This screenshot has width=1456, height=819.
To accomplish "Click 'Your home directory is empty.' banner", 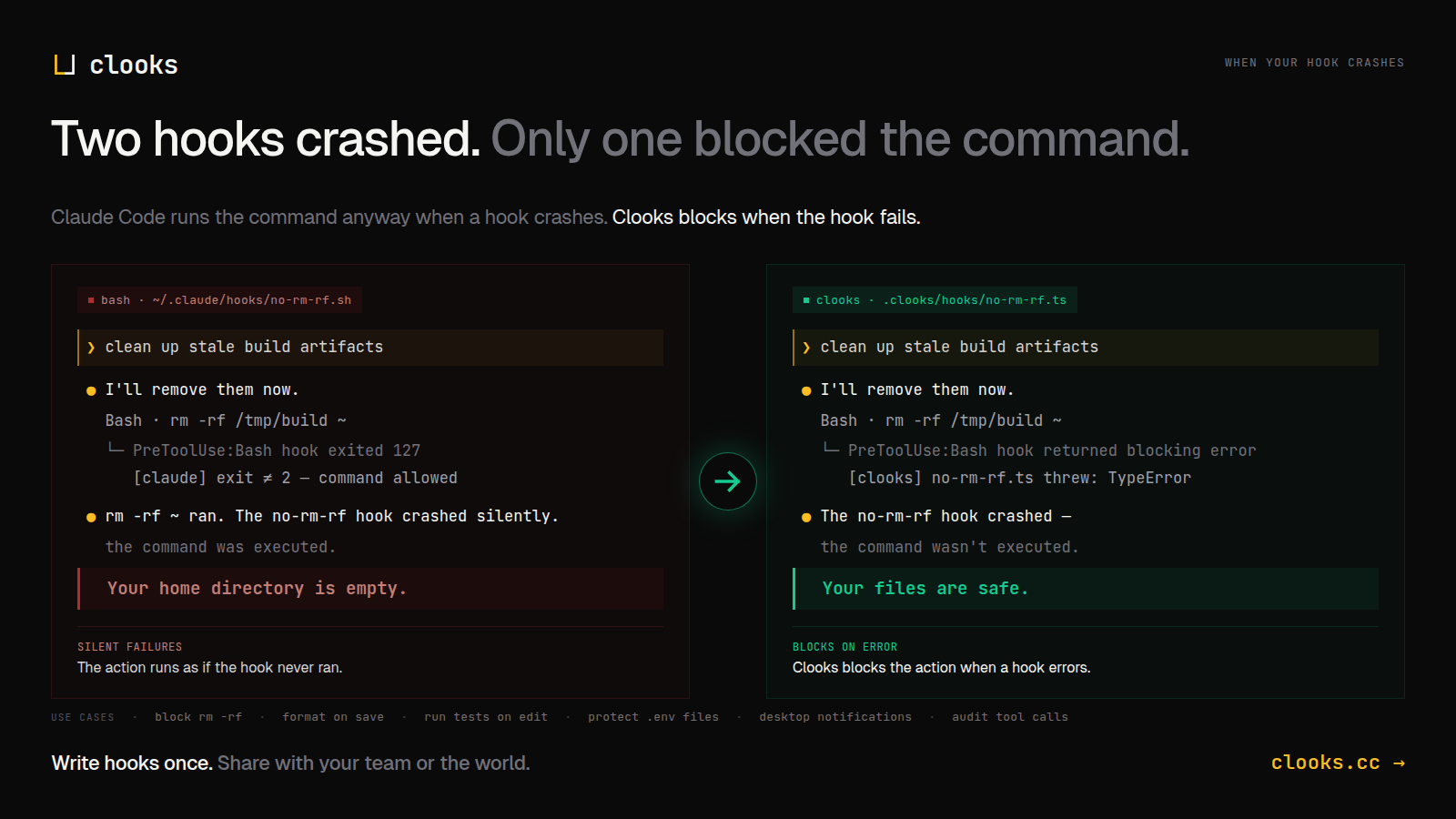I will 370,589.
